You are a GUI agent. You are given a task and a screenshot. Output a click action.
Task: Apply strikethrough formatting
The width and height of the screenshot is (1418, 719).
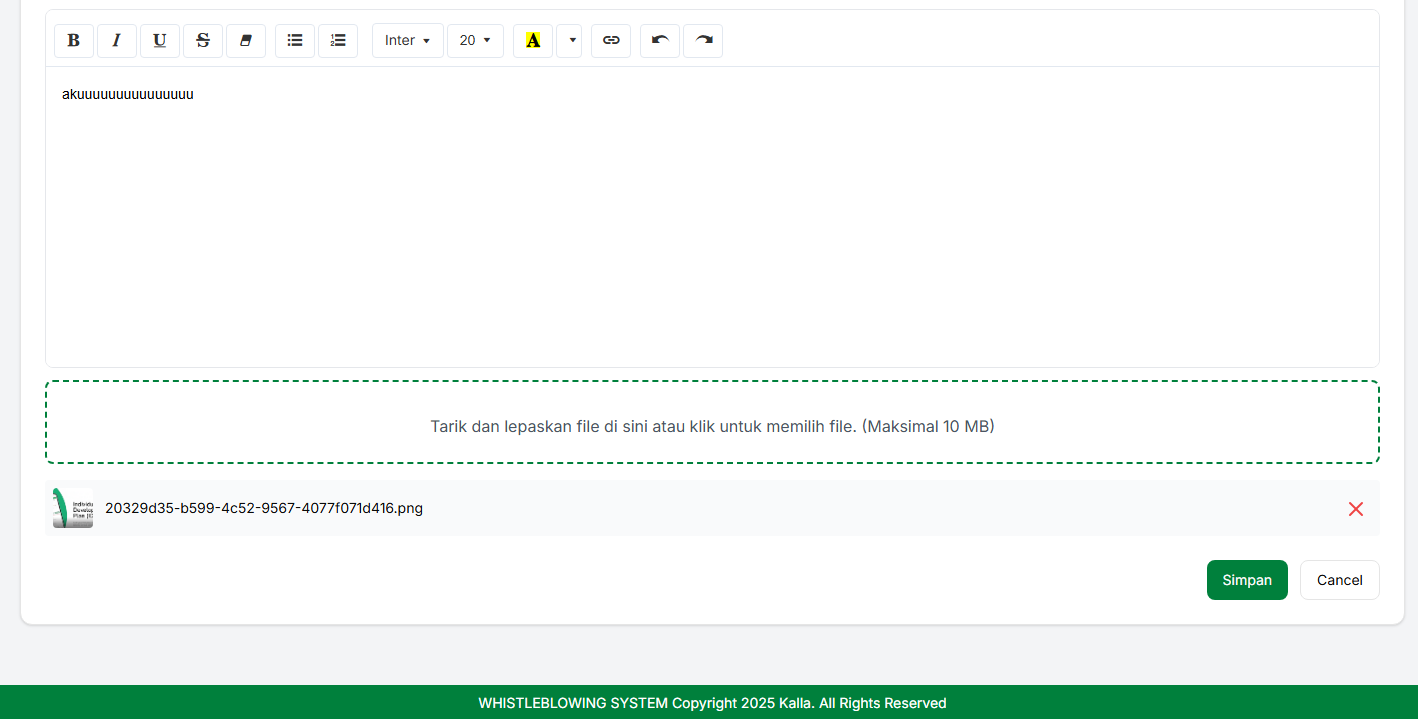point(203,41)
